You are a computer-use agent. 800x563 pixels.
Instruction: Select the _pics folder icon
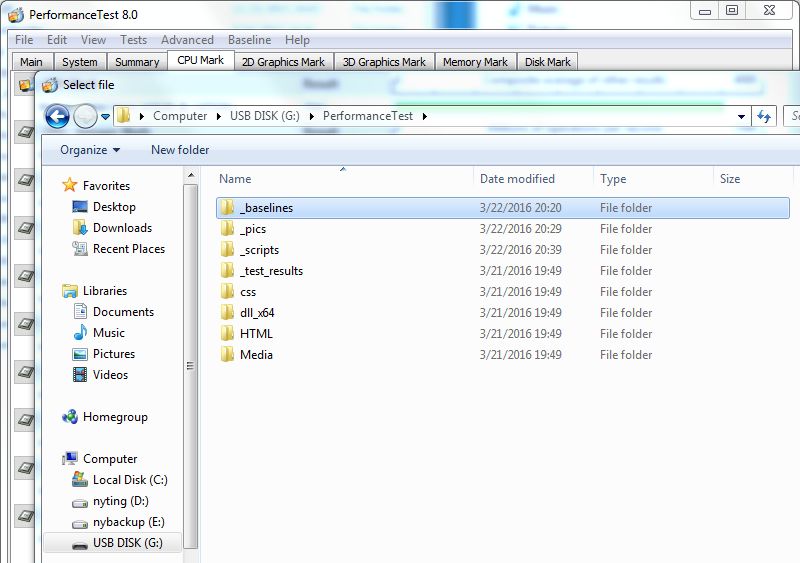pos(227,228)
